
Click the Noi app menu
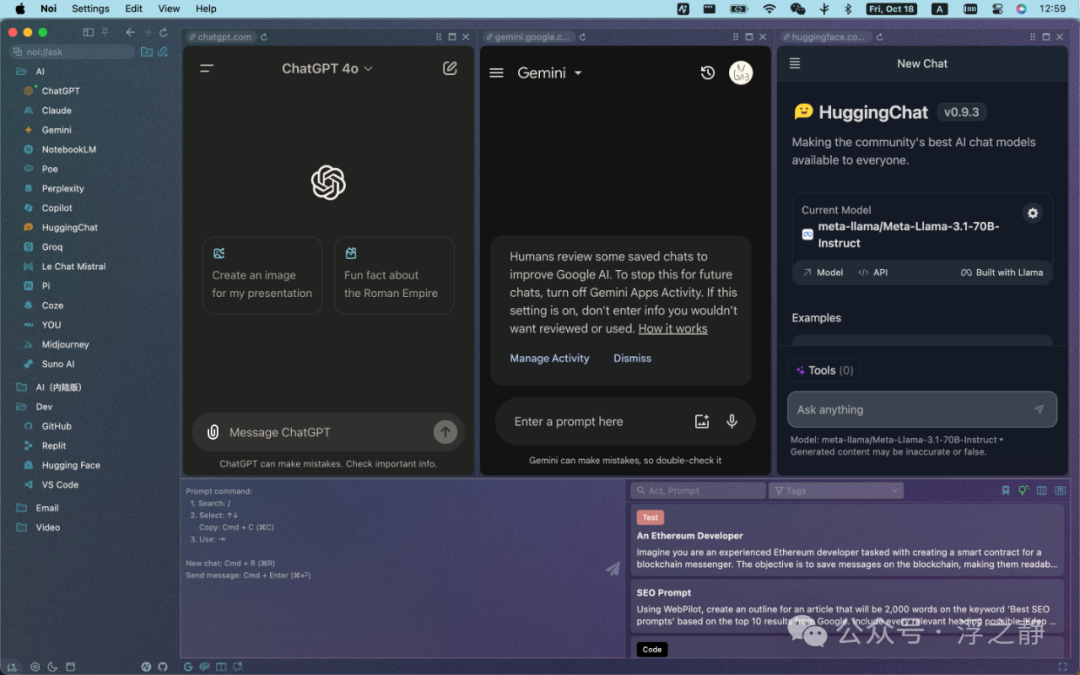pyautogui.click(x=48, y=9)
